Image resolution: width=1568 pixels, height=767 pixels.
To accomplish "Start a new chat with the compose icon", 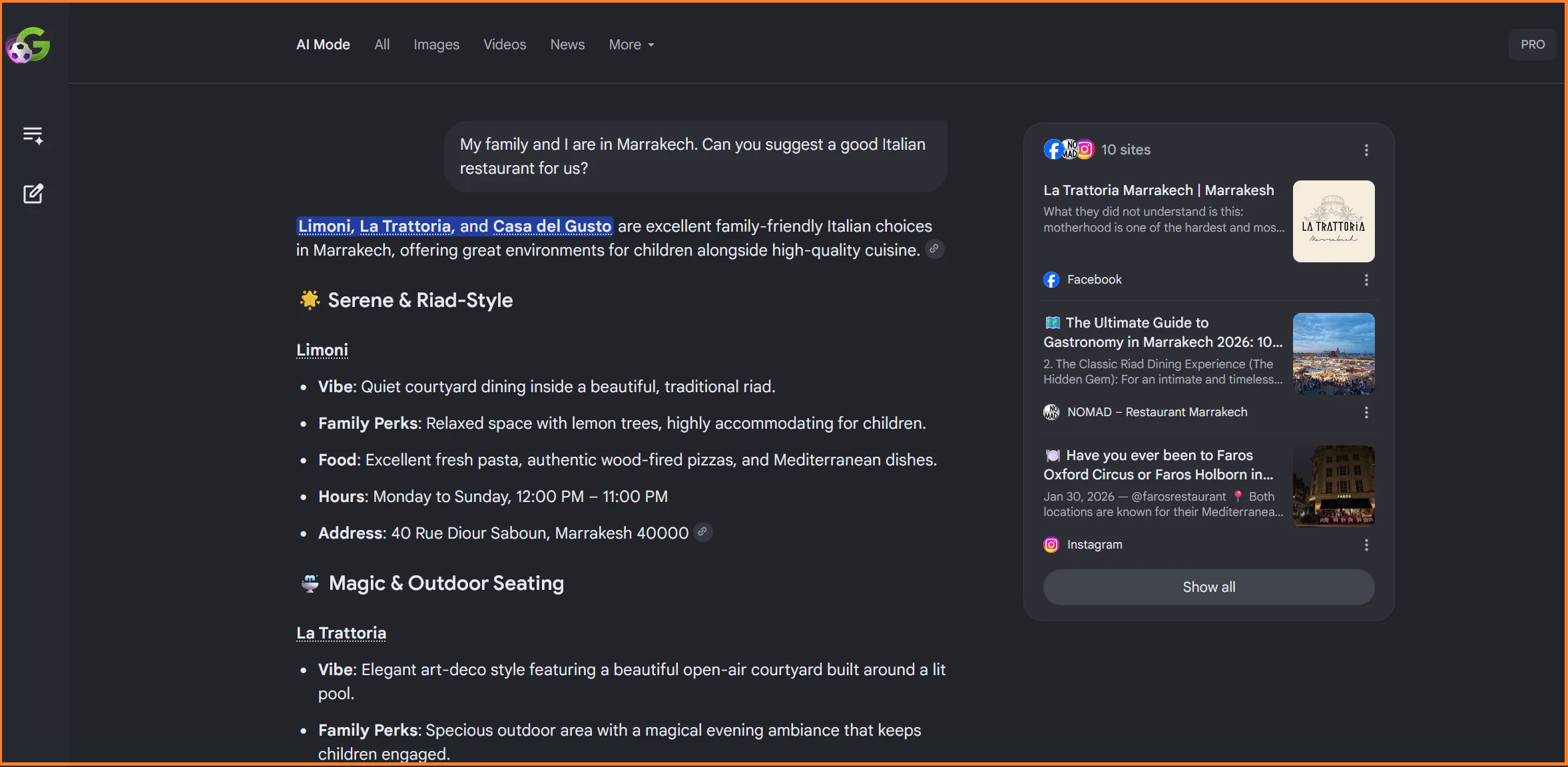I will (x=33, y=194).
